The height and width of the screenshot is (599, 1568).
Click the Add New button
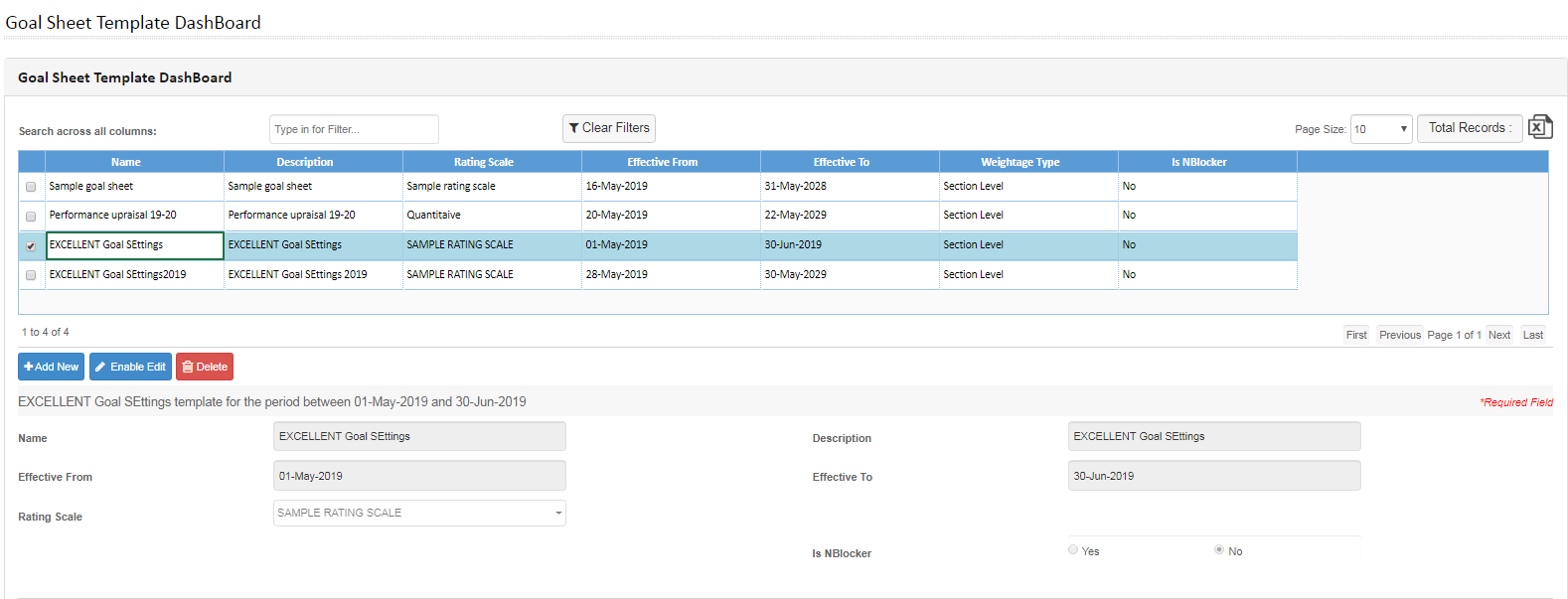(x=51, y=367)
